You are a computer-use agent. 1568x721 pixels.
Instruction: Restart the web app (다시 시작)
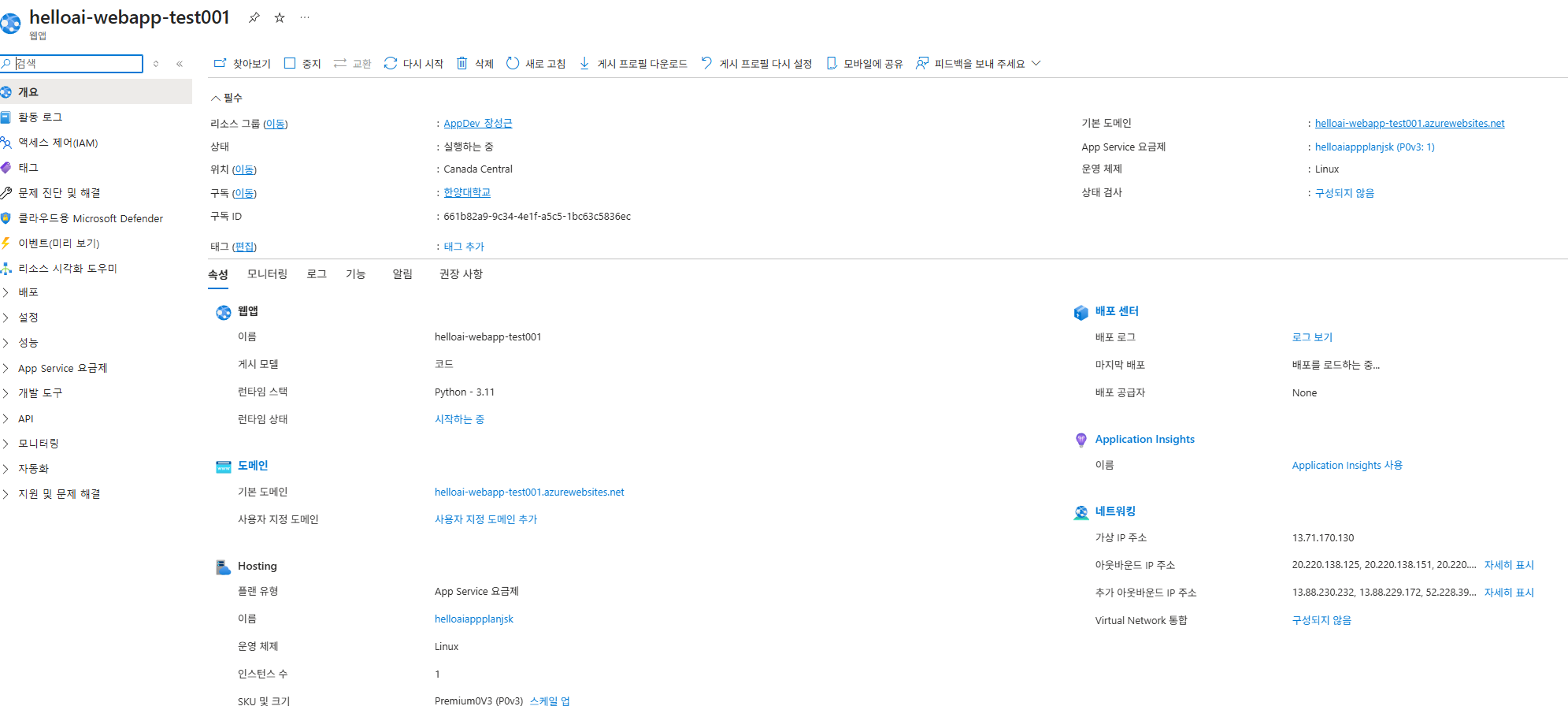pos(413,64)
